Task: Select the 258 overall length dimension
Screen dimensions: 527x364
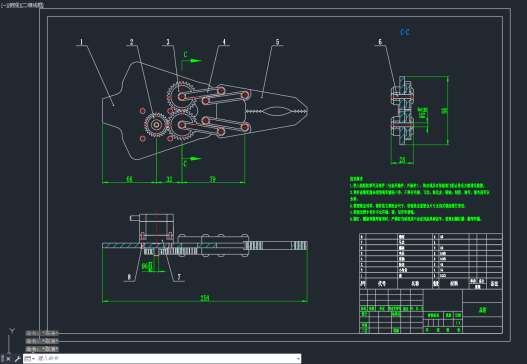Action: pos(205,298)
